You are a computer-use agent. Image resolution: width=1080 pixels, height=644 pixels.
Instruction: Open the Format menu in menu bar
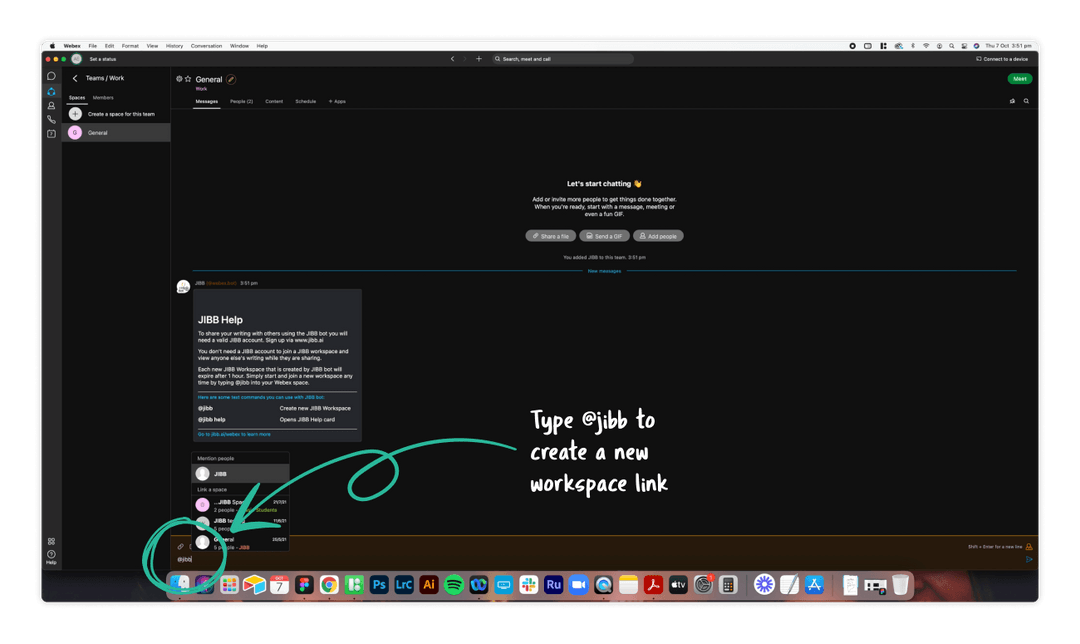(x=130, y=46)
